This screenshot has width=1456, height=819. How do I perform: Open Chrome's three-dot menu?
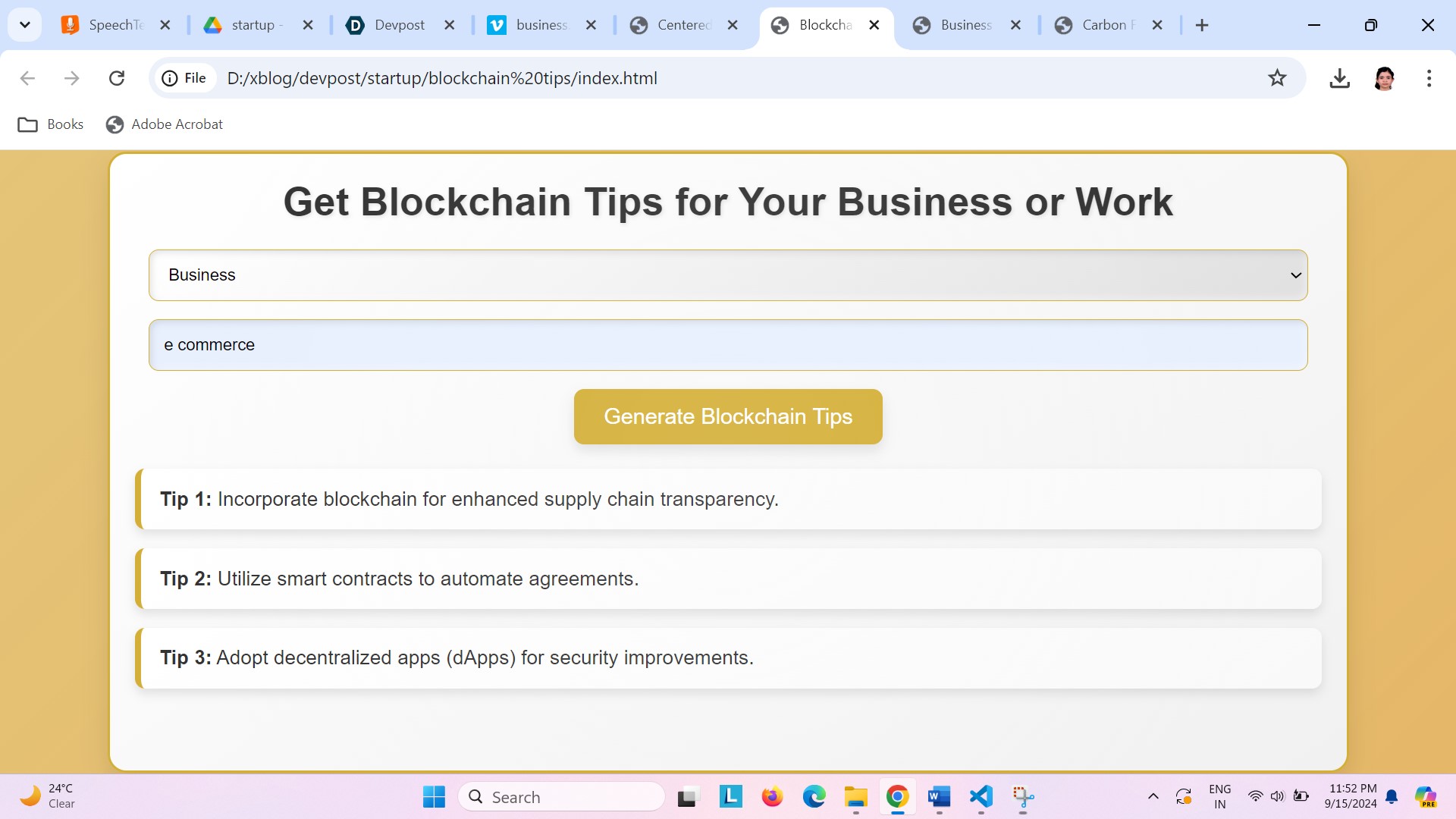[1429, 78]
